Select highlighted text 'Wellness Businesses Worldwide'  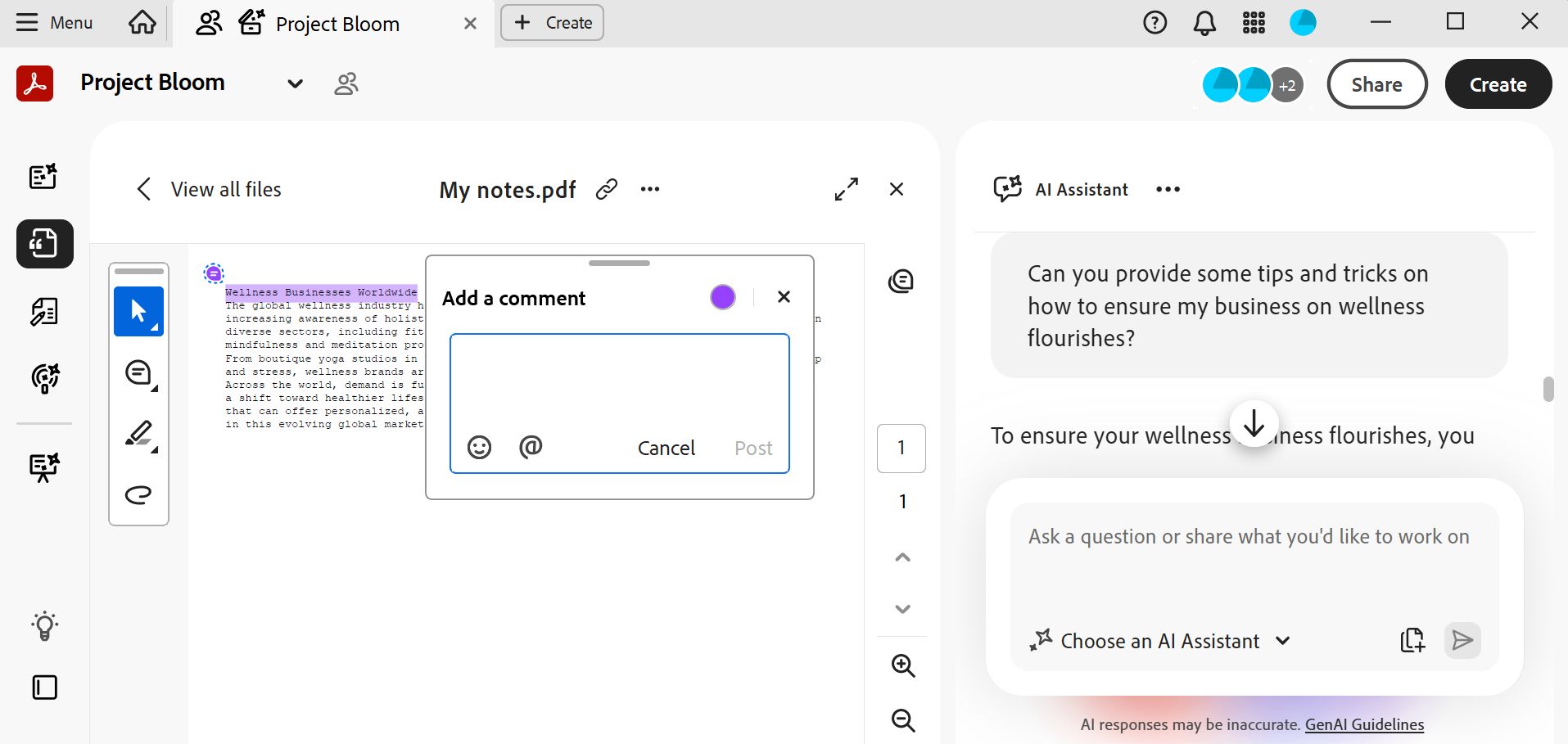pyautogui.click(x=321, y=292)
